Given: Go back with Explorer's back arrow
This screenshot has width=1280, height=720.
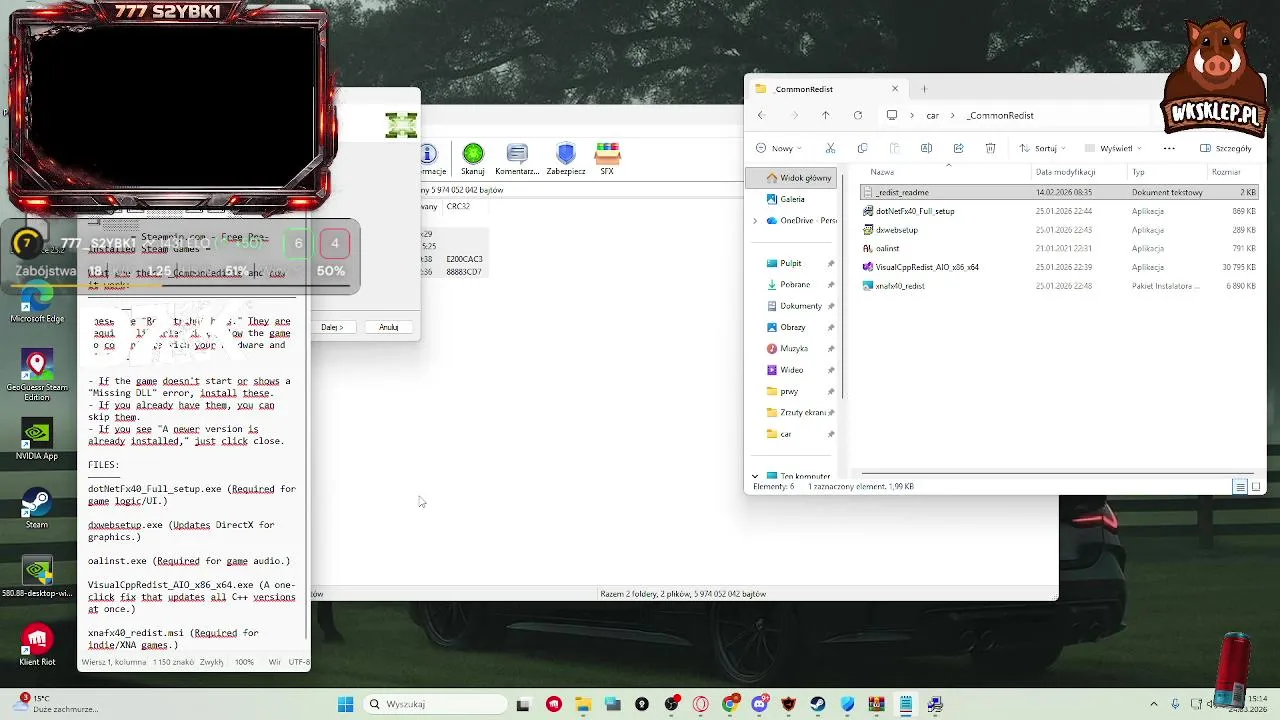Looking at the screenshot, I should pyautogui.click(x=761, y=115).
